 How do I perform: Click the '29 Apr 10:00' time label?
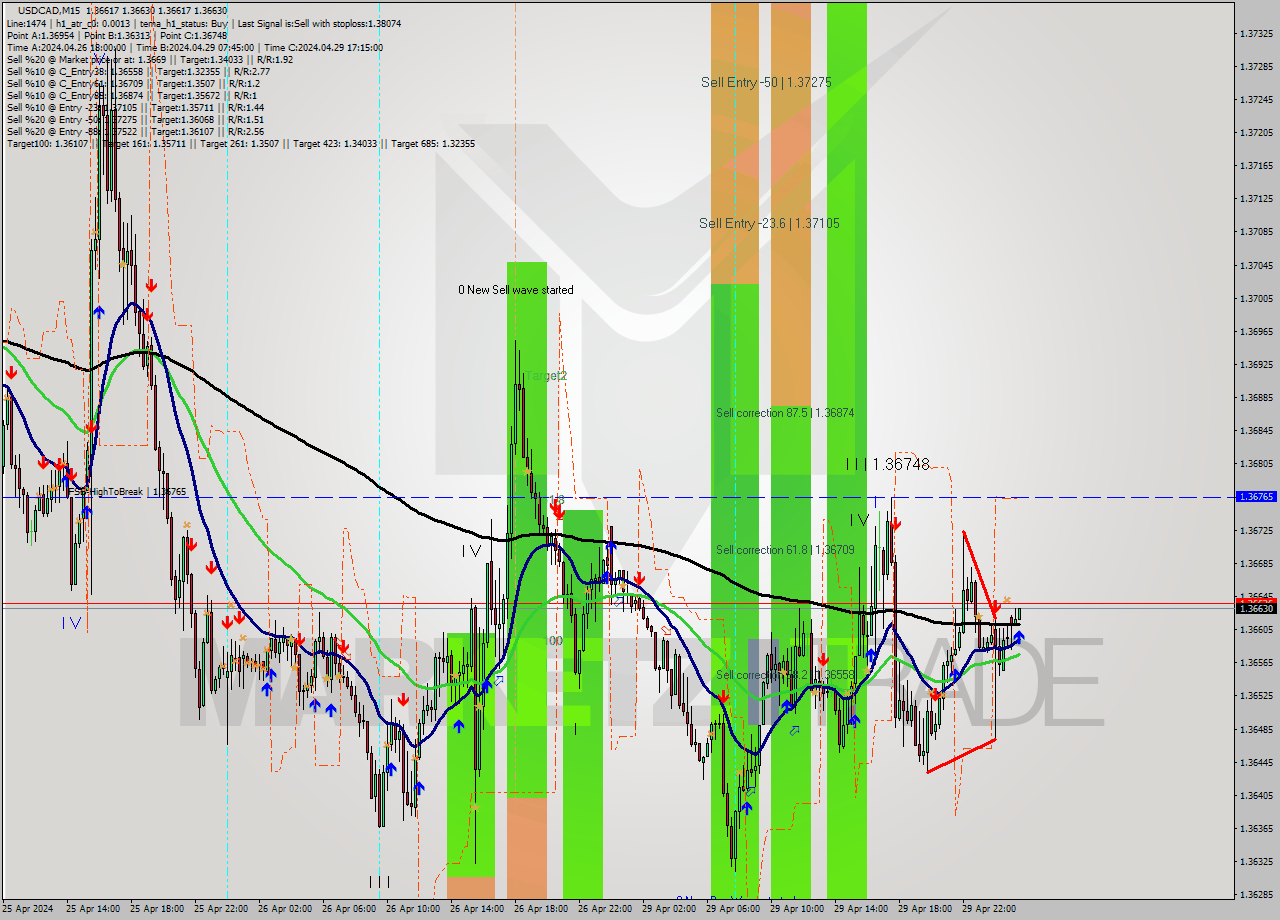click(796, 909)
